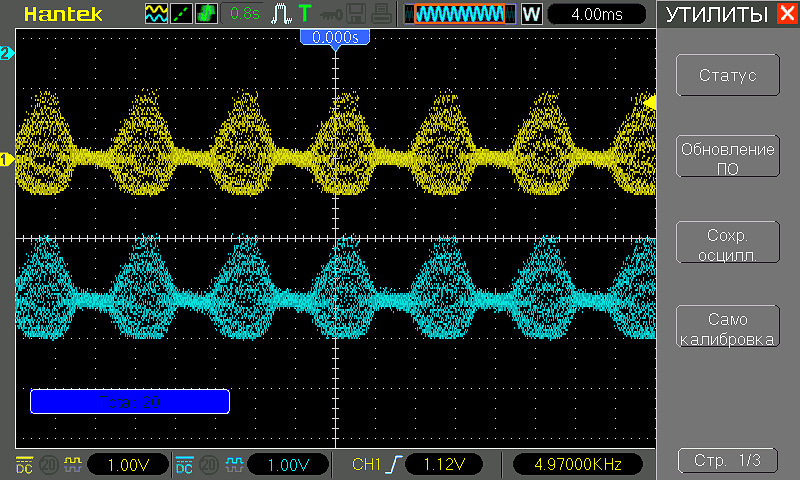Image resolution: width=800 pixels, height=480 pixels.
Task: Click the Сохр. осцилл. button
Action: click(728, 242)
